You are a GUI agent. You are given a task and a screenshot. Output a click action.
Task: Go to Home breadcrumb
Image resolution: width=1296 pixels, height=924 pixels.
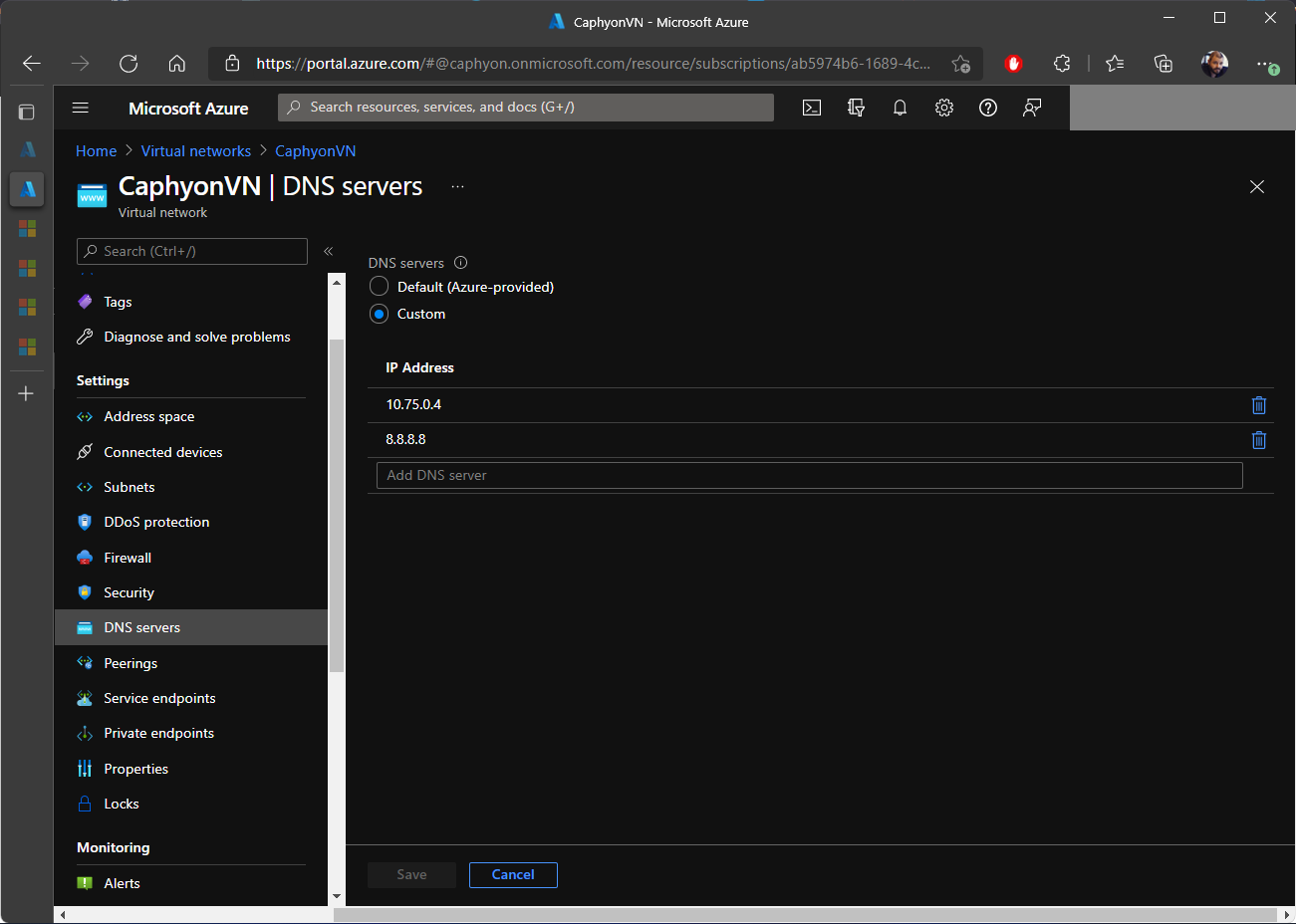[96, 151]
